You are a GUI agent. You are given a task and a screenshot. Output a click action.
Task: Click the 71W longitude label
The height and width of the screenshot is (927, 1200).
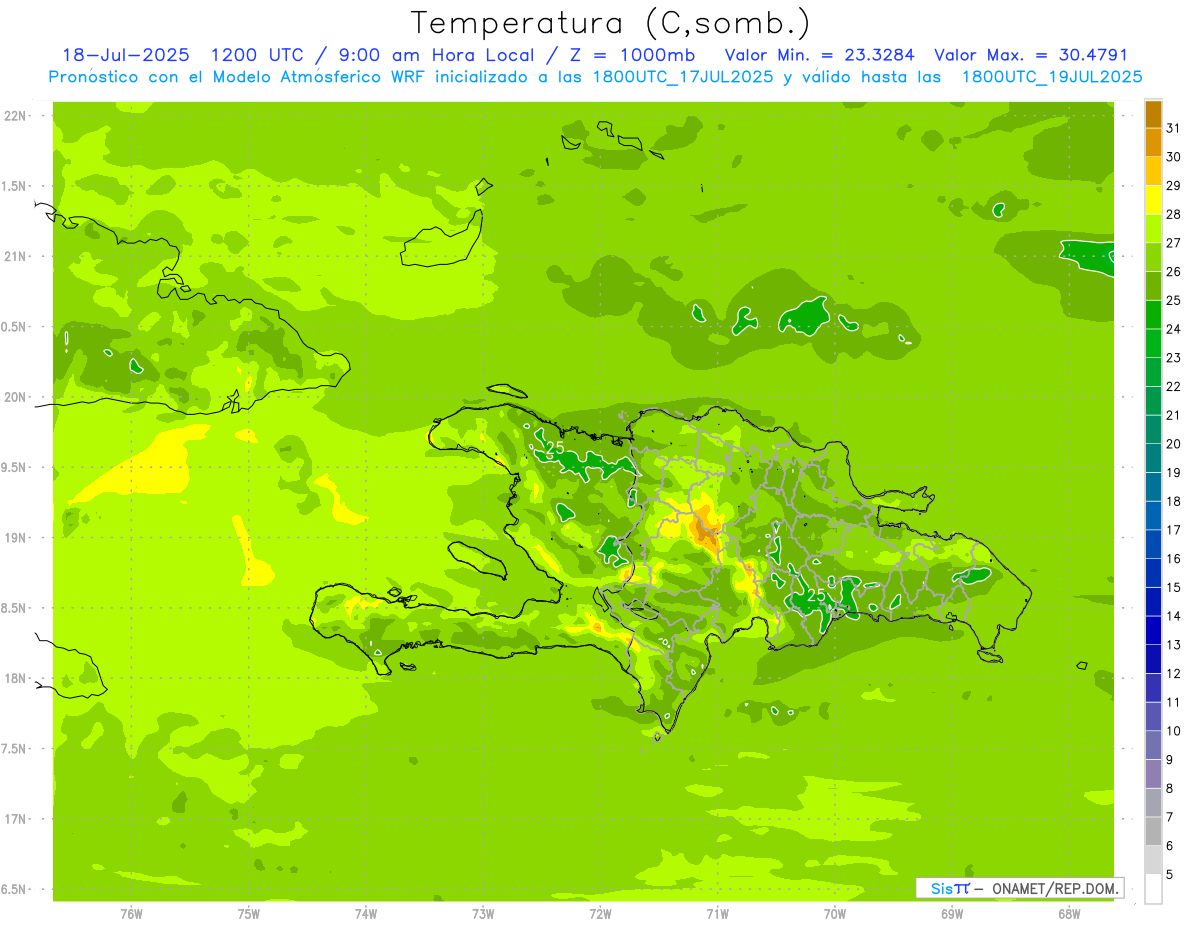[717, 914]
